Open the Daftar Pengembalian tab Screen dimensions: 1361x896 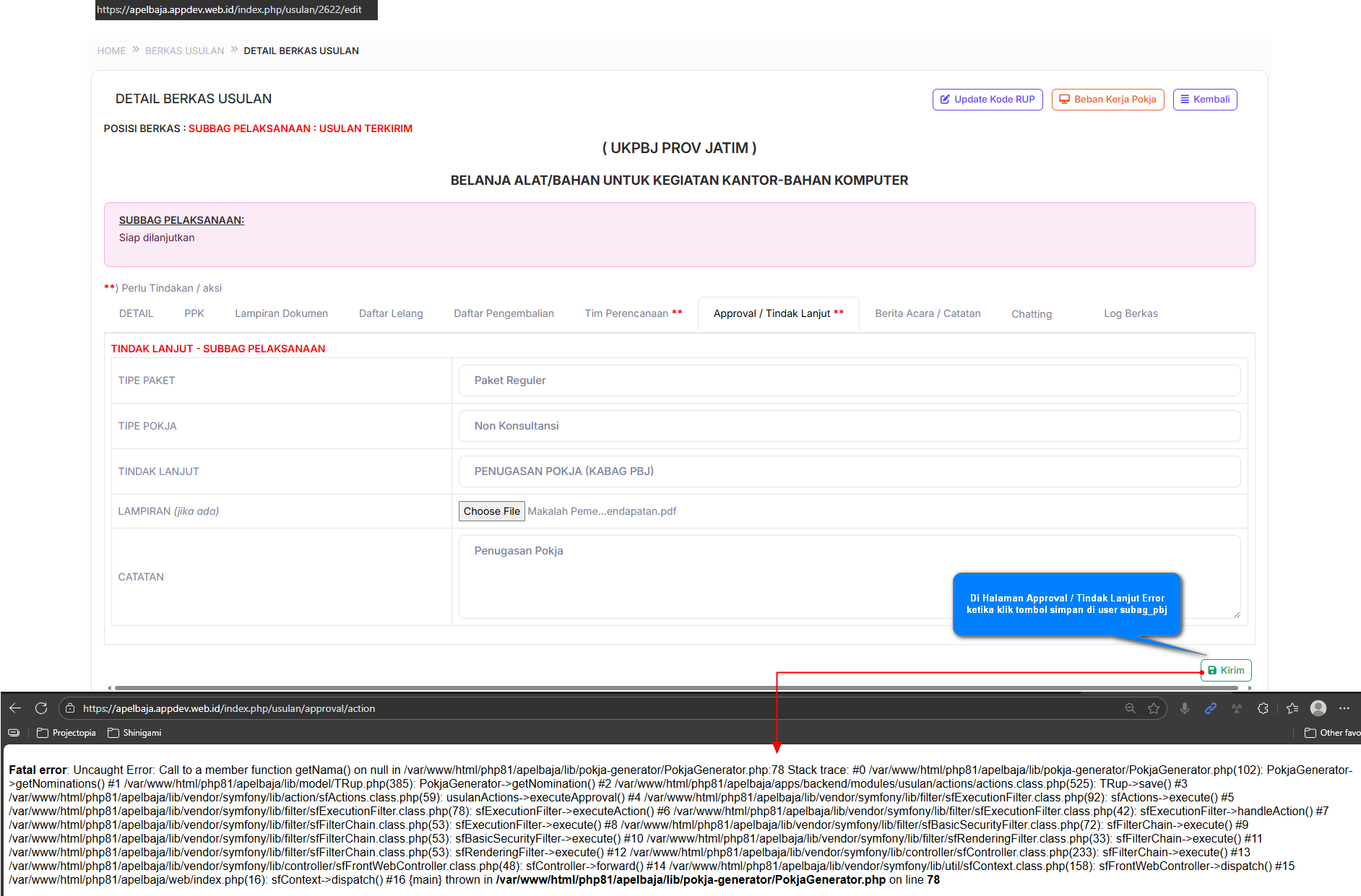tap(504, 313)
